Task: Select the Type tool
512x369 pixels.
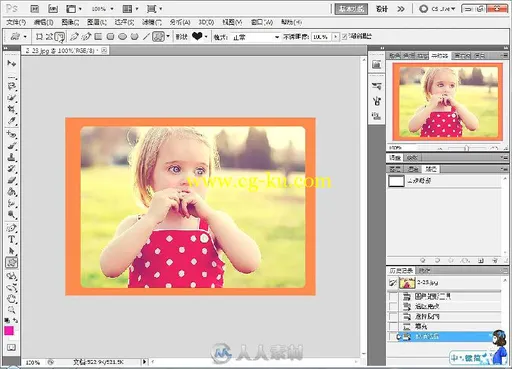Action: [x=11, y=240]
